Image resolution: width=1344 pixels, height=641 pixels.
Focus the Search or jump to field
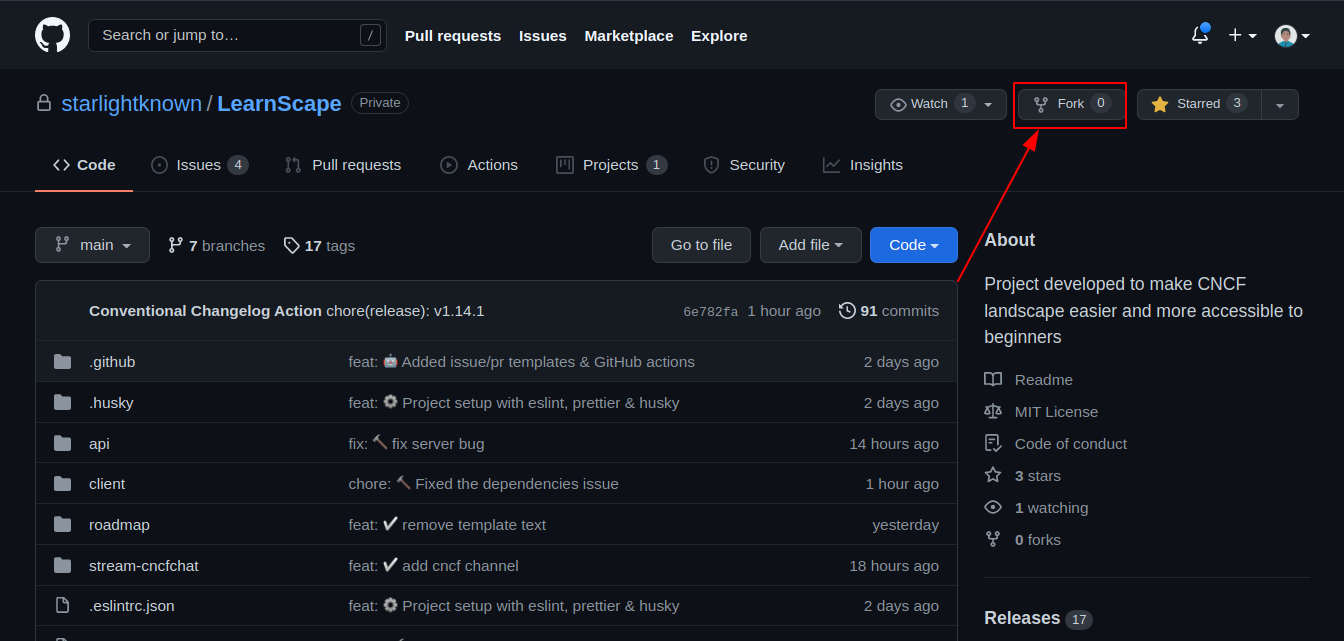[238, 35]
